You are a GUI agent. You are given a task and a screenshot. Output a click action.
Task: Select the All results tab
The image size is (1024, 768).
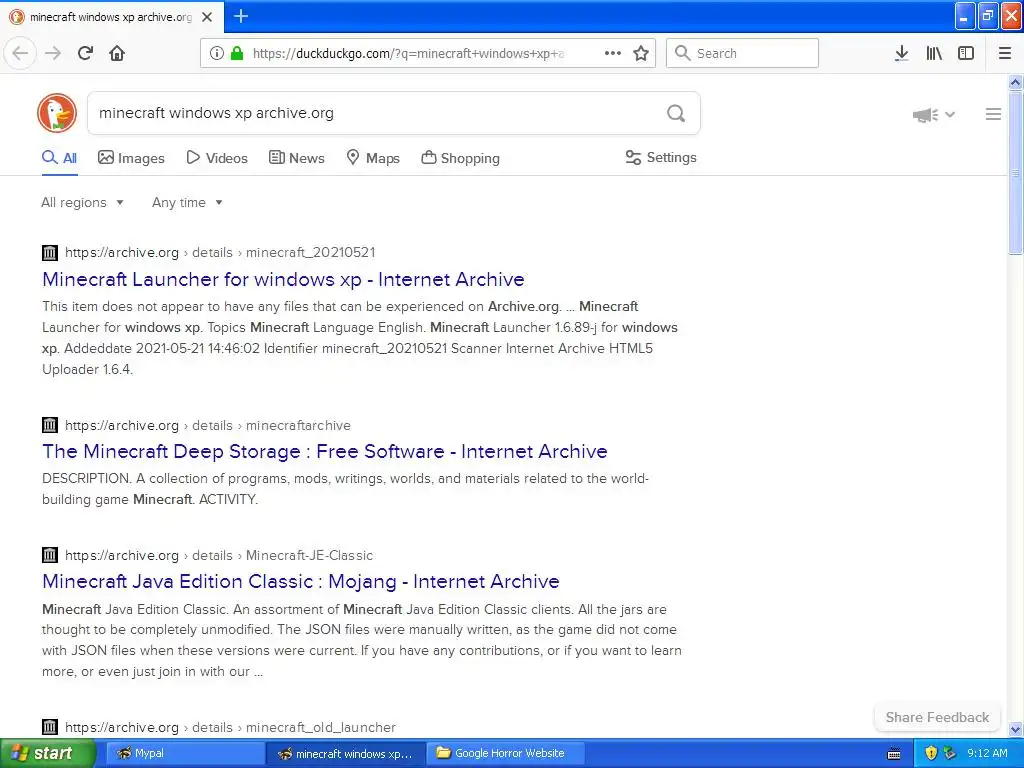59,158
